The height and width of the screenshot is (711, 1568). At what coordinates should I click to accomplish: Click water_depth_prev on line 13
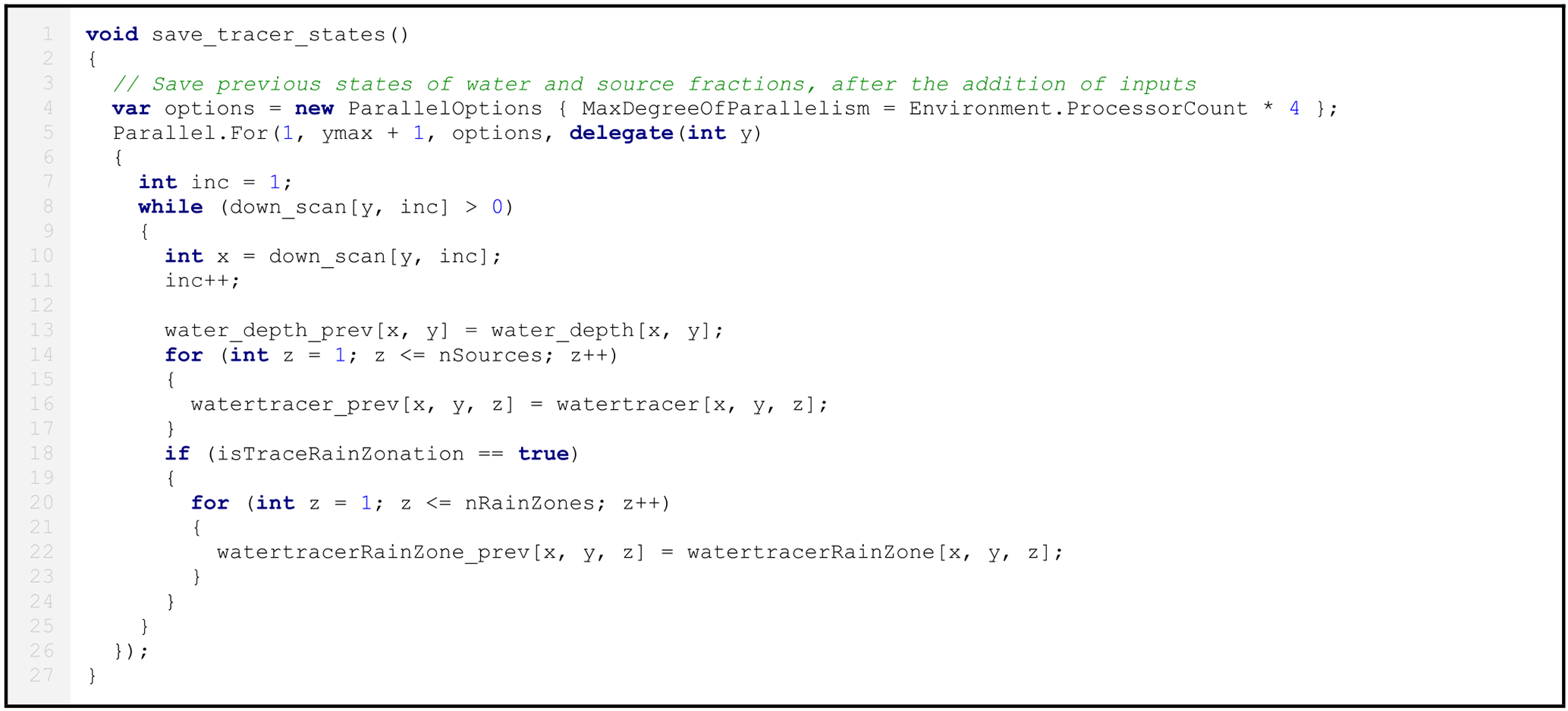(x=269, y=331)
